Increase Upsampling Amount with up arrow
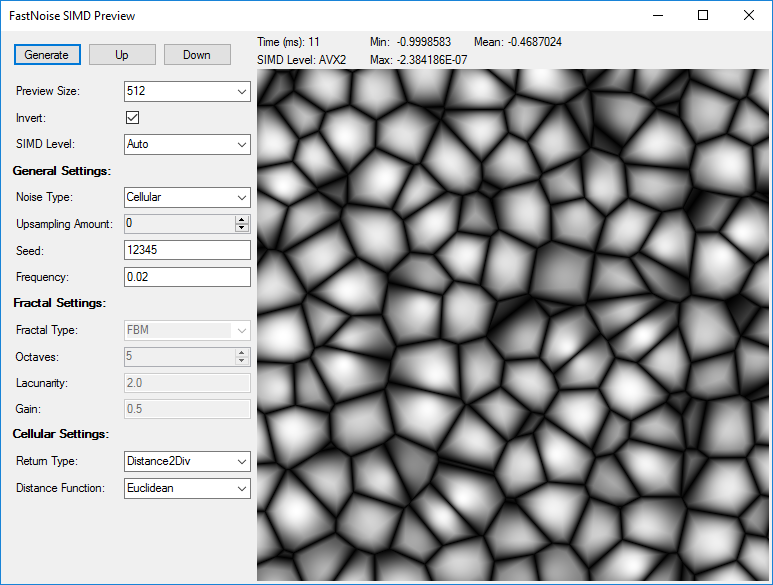 point(241,219)
